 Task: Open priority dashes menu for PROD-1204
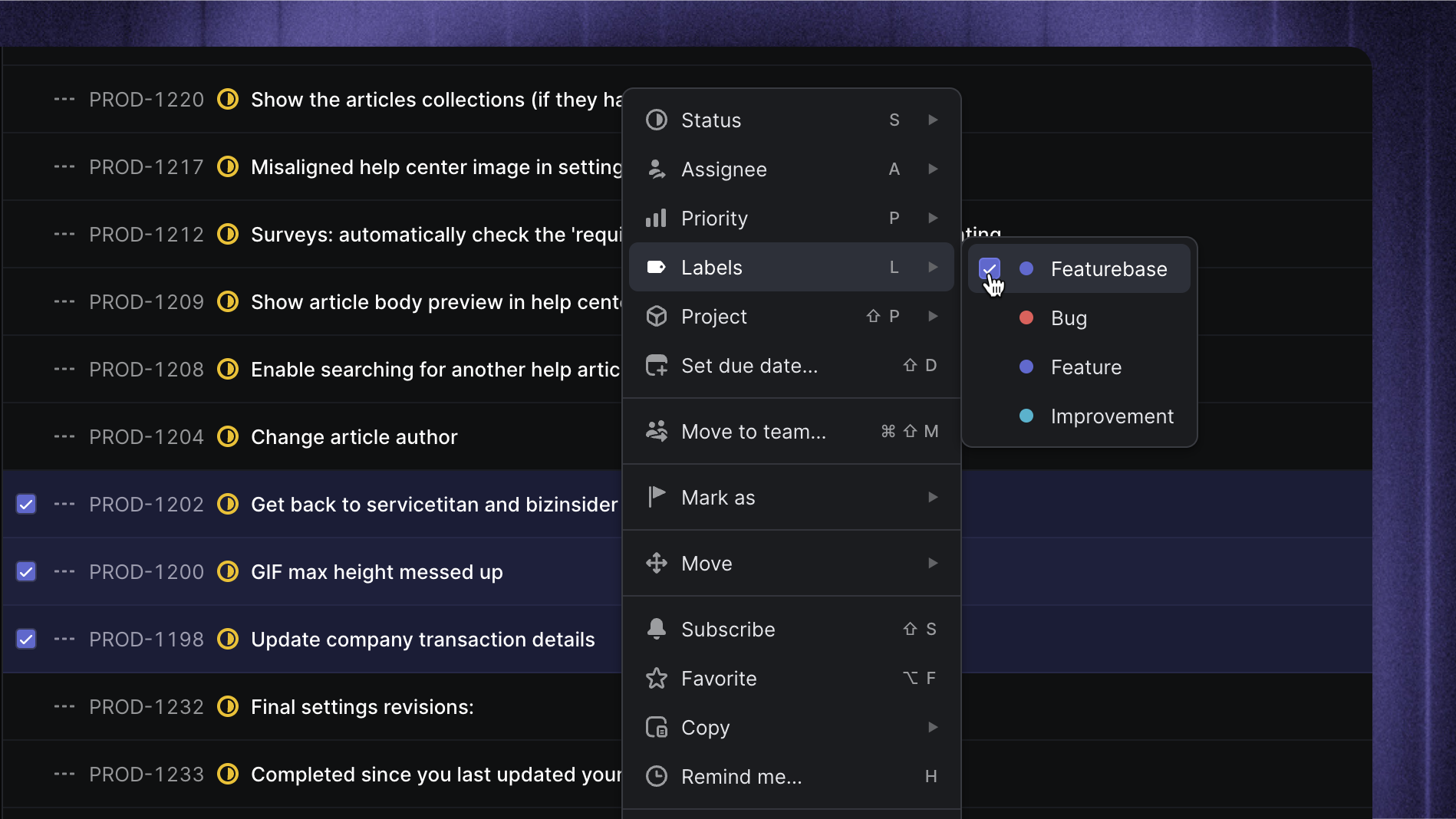point(64,437)
